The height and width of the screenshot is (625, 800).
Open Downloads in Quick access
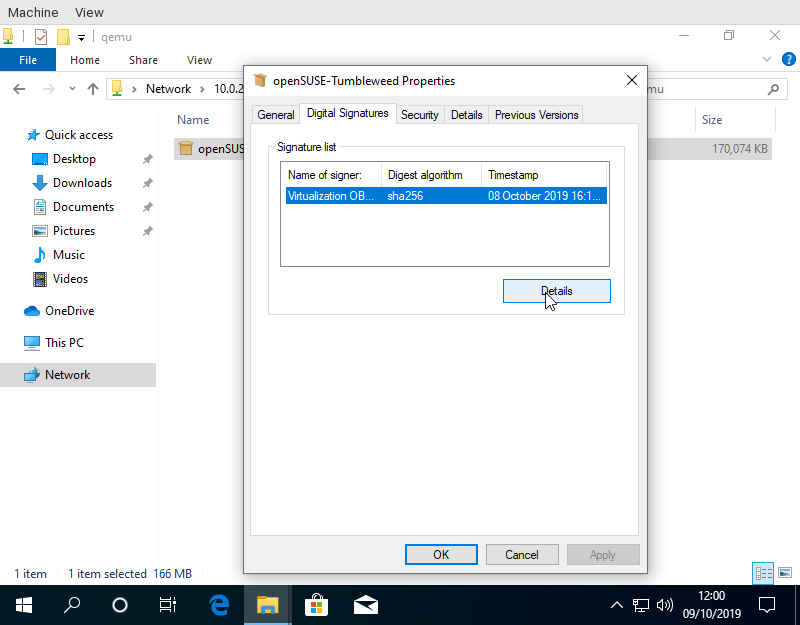[82, 183]
